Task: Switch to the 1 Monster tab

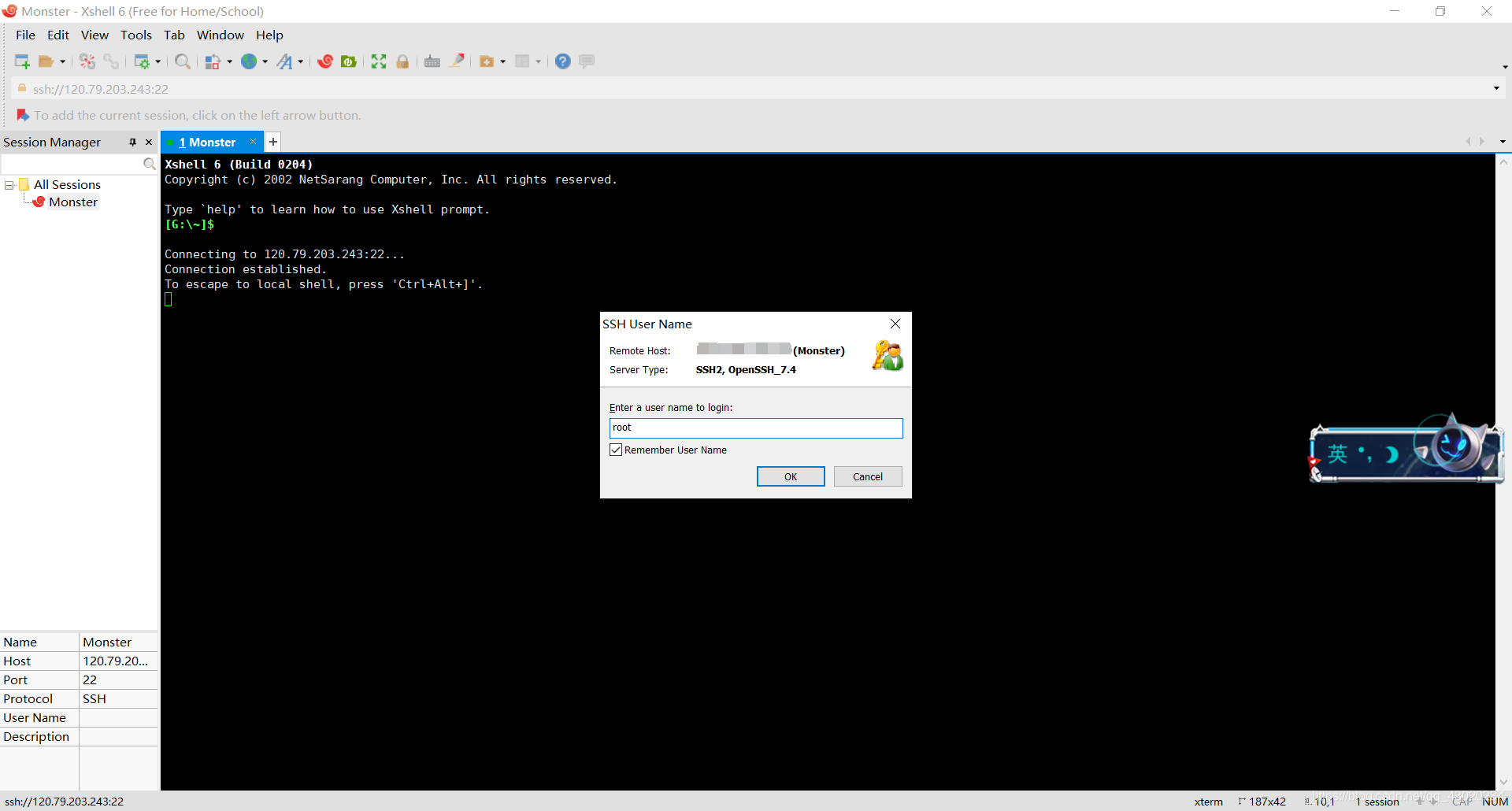Action: [x=207, y=142]
